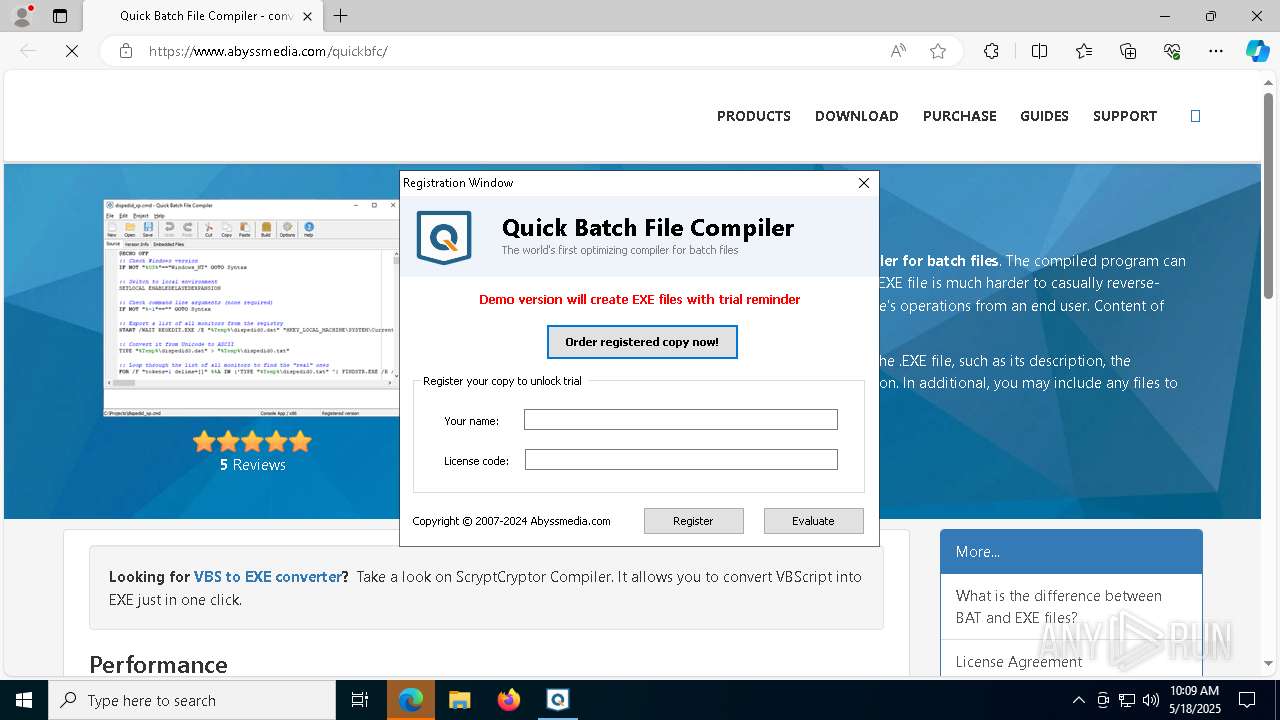This screenshot has height=720, width=1280.
Task: Open browser Extensions icon
Action: [x=991, y=51]
